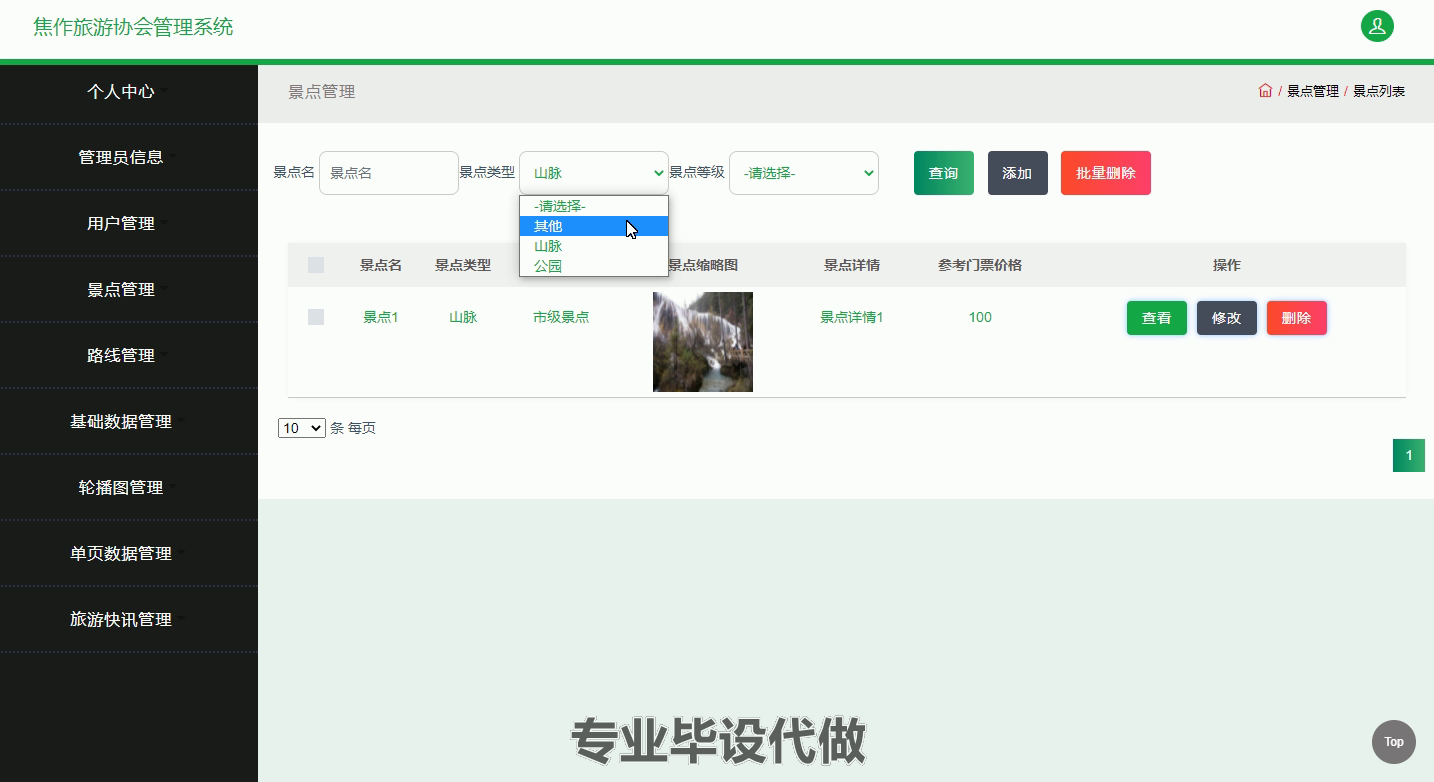
Task: Select 其他 in the type list
Action: (594, 226)
